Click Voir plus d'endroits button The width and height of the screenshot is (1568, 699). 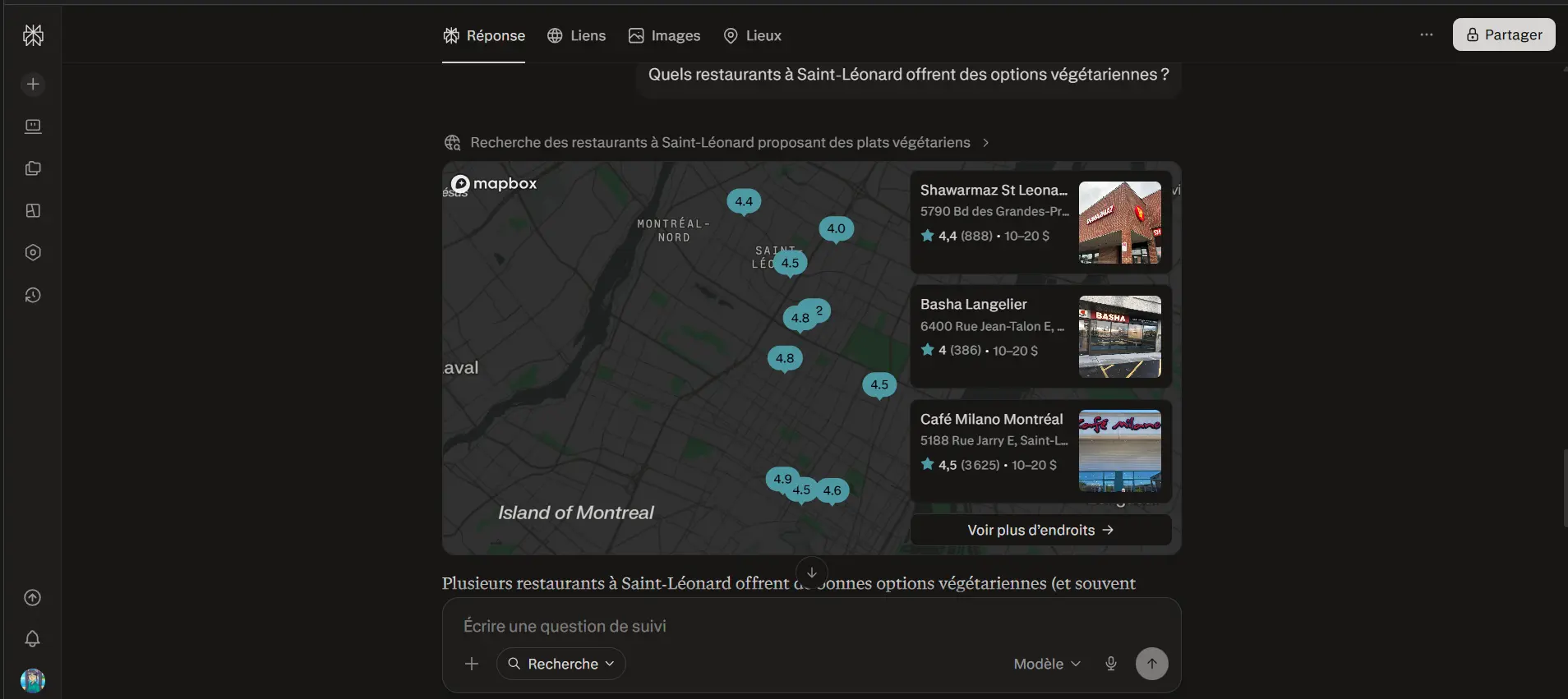[x=1040, y=530]
